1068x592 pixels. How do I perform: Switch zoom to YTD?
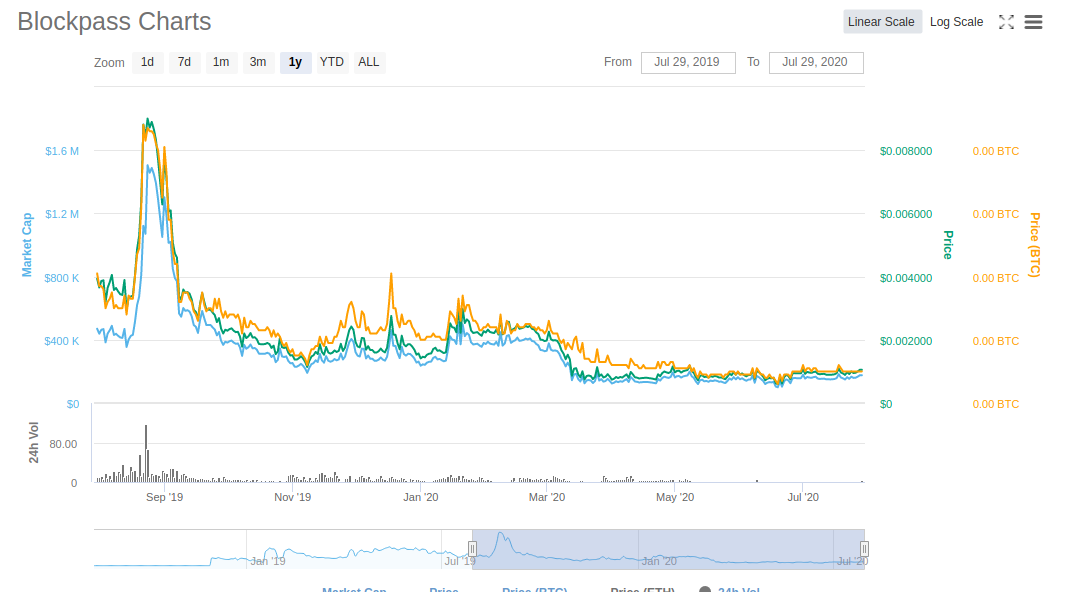point(332,62)
